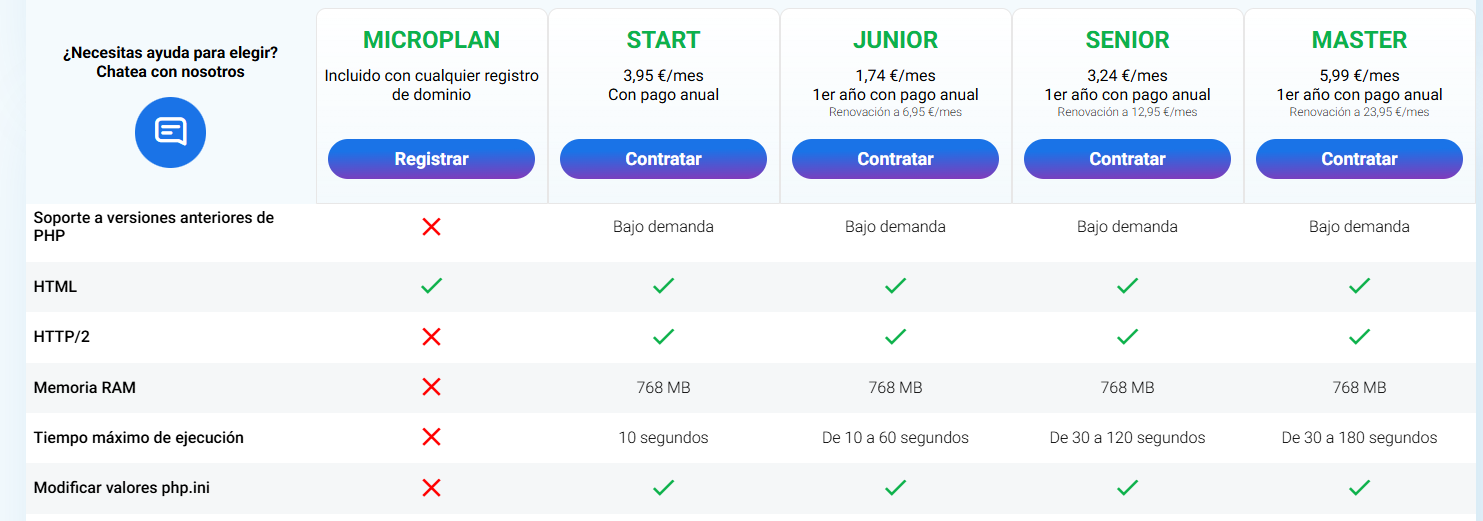The height and width of the screenshot is (521, 1483).
Task: Click SENIOR's HTML green checkmark
Action: 1127,287
